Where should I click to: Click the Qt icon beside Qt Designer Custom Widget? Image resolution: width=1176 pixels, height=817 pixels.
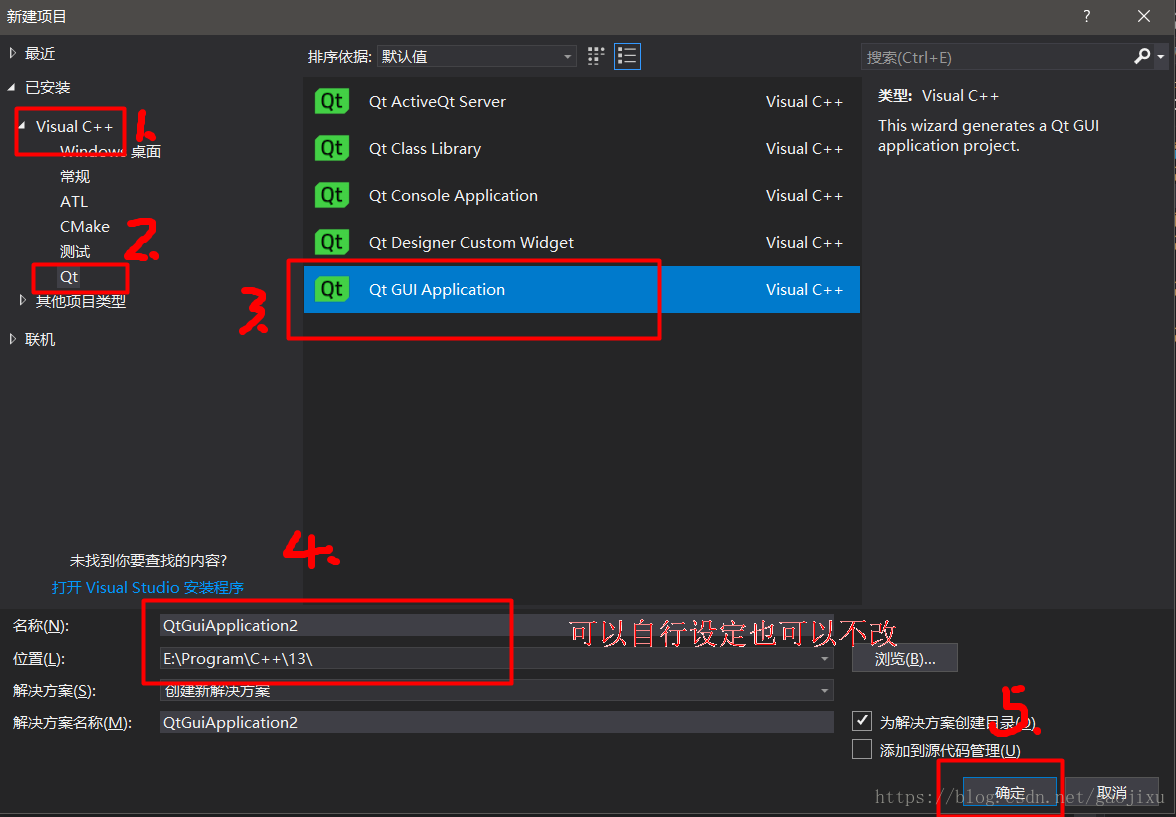click(332, 242)
